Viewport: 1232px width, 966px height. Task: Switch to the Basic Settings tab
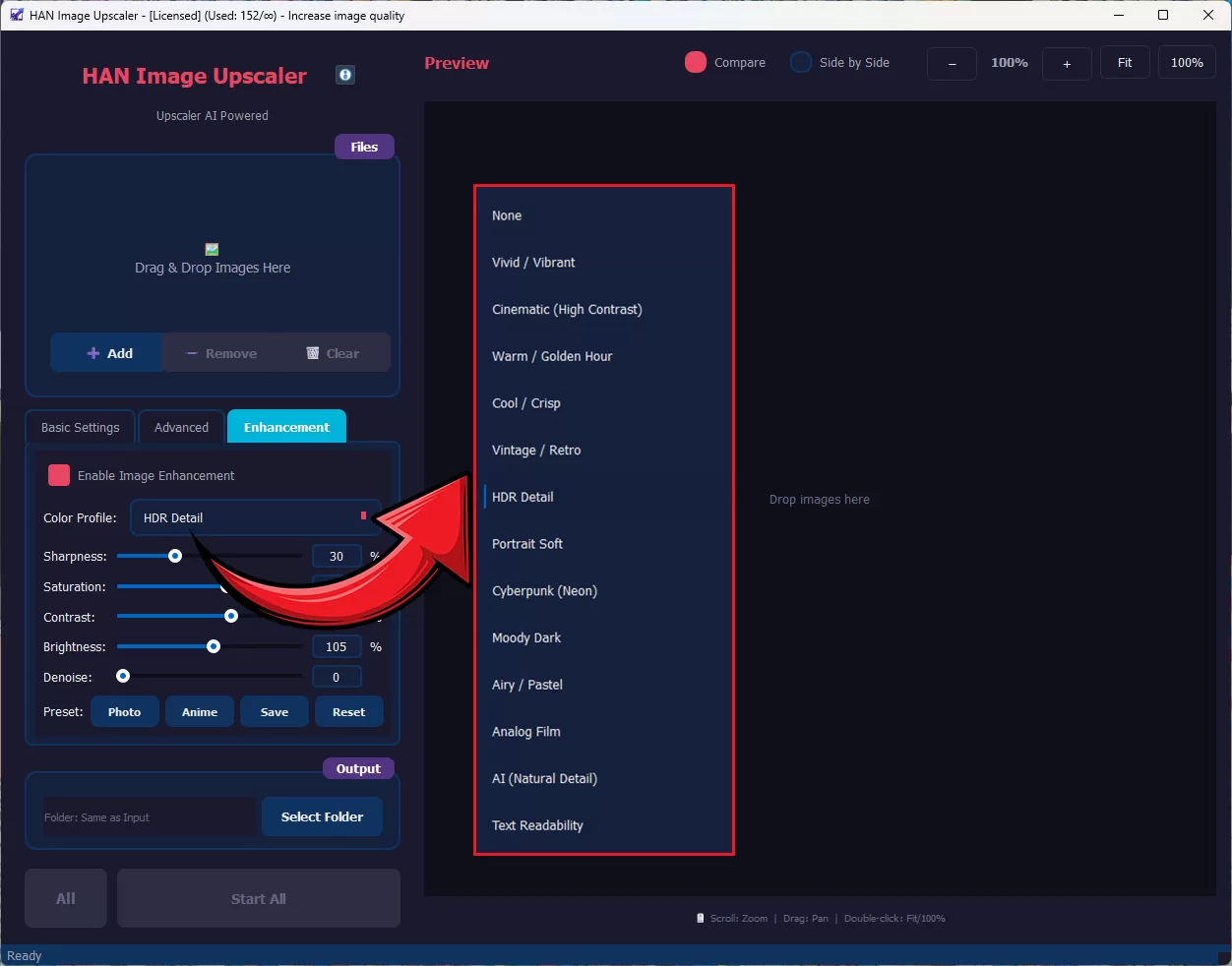pyautogui.click(x=81, y=428)
